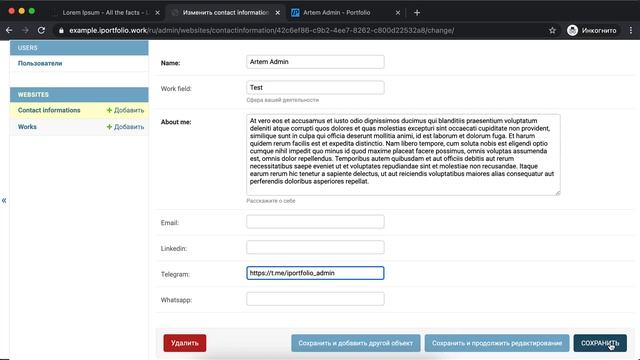Screen dimensions: 640x360
Task: Focus the Email input field
Action: click(x=315, y=222)
